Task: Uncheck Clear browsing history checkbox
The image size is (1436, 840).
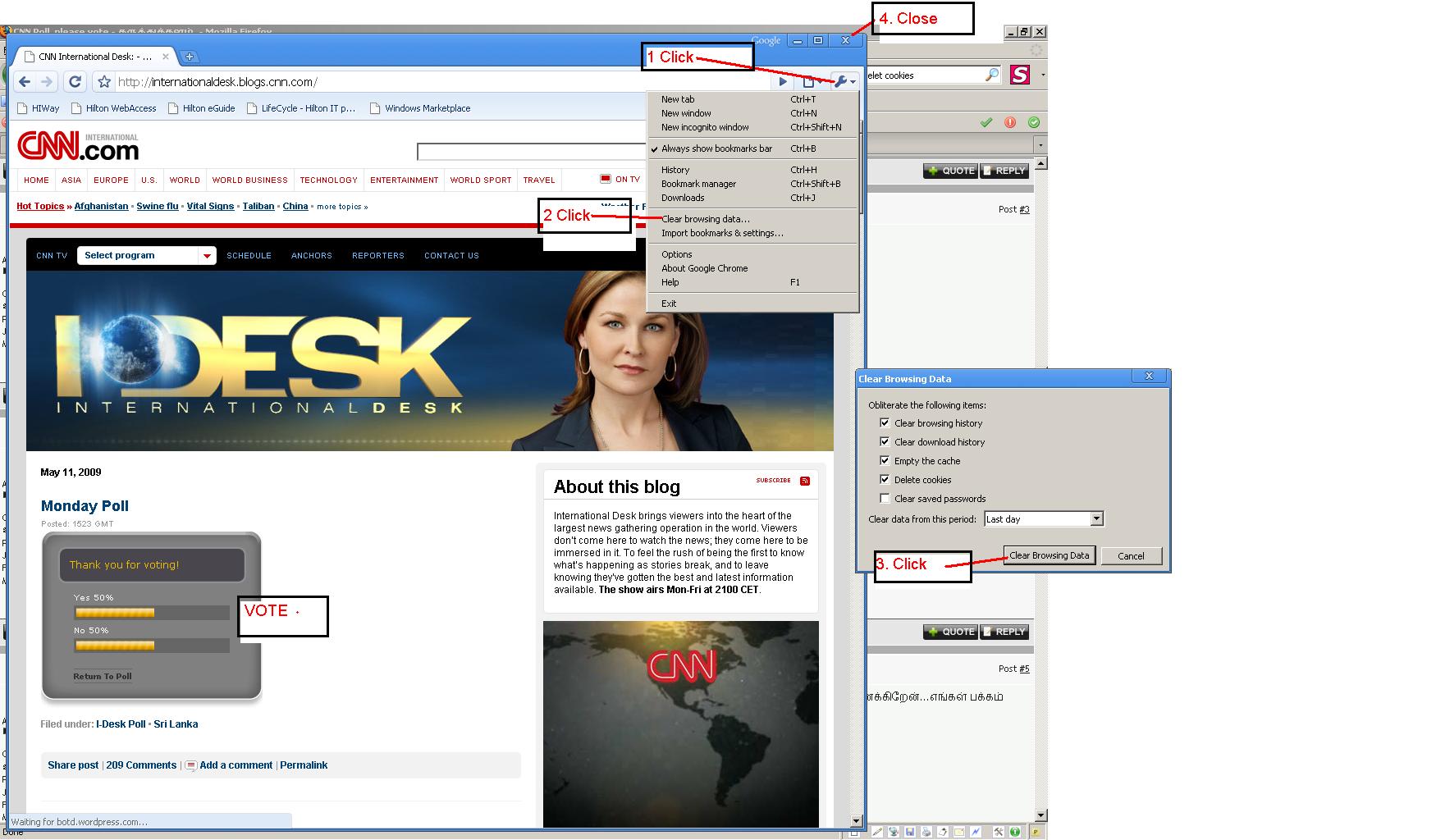Action: coord(885,423)
